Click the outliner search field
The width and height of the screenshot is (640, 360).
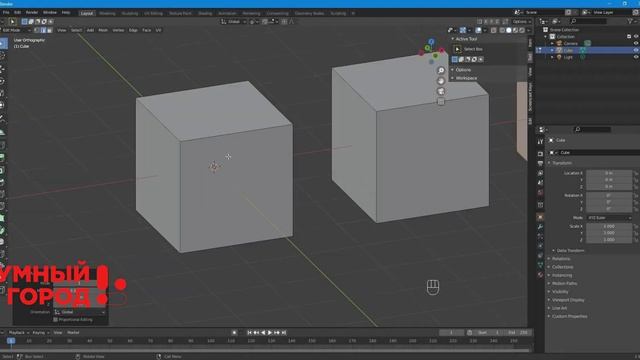tap(588, 21)
